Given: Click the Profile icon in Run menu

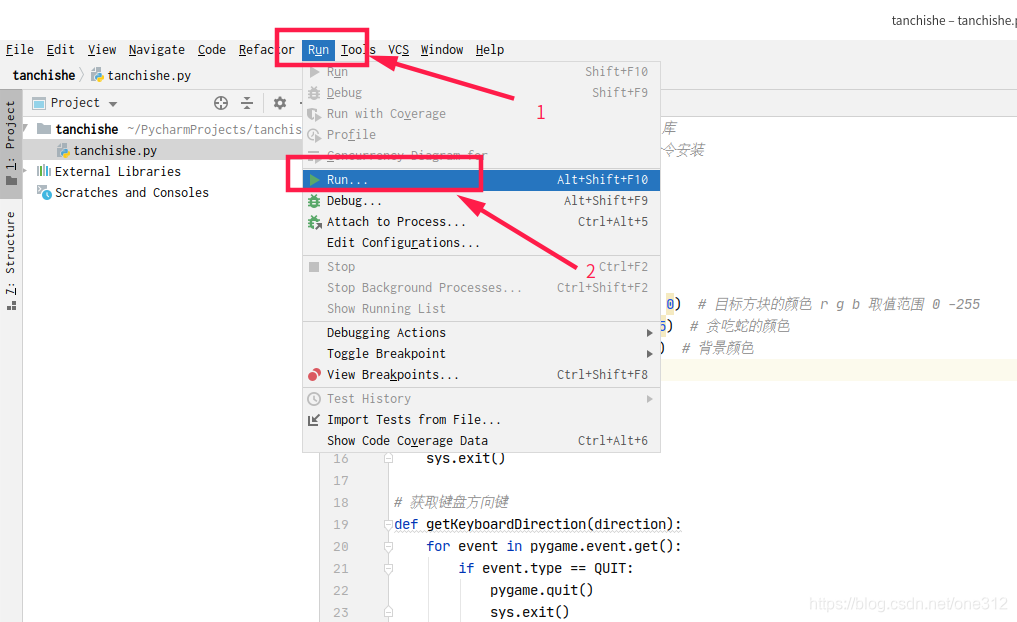Looking at the screenshot, I should pos(314,135).
